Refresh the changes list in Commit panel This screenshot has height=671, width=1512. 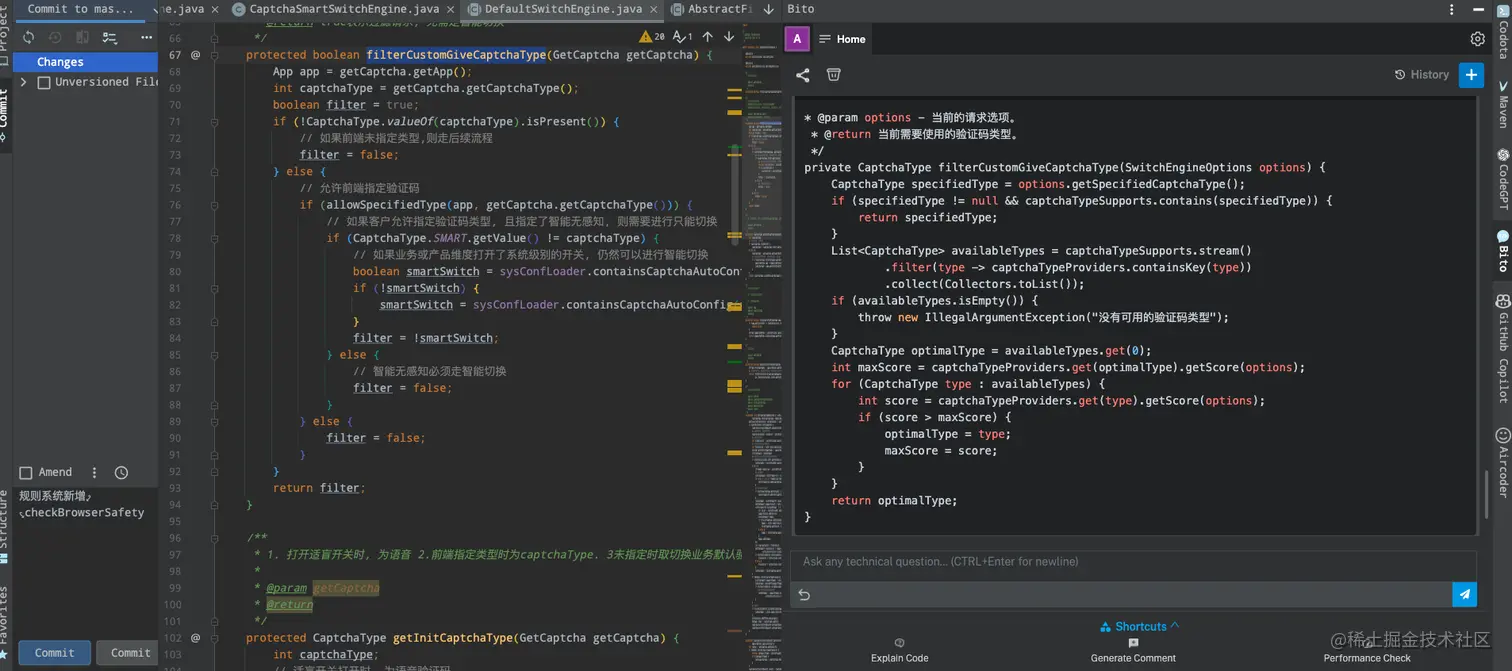point(29,37)
